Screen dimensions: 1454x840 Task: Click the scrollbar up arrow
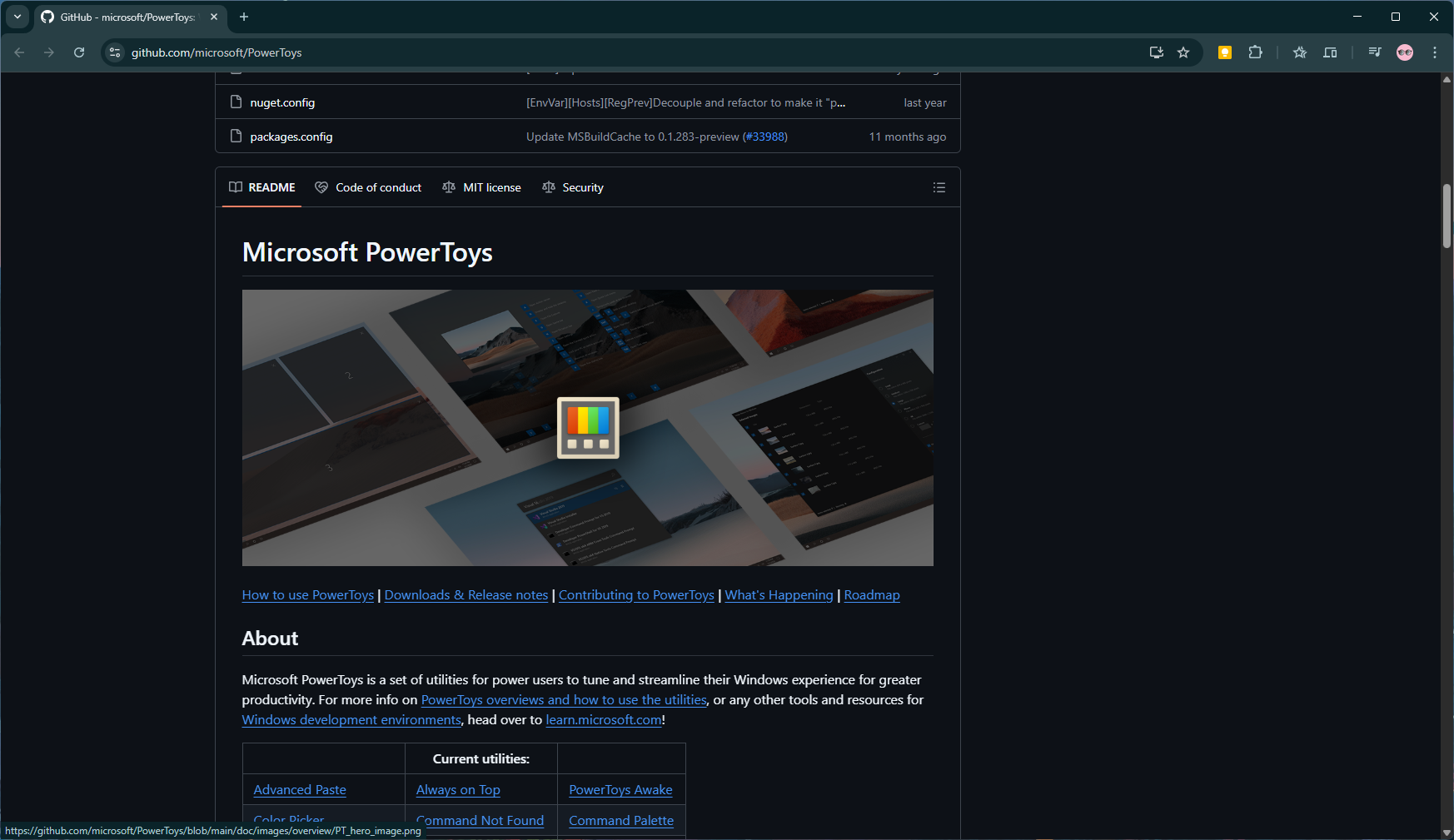tap(1447, 79)
